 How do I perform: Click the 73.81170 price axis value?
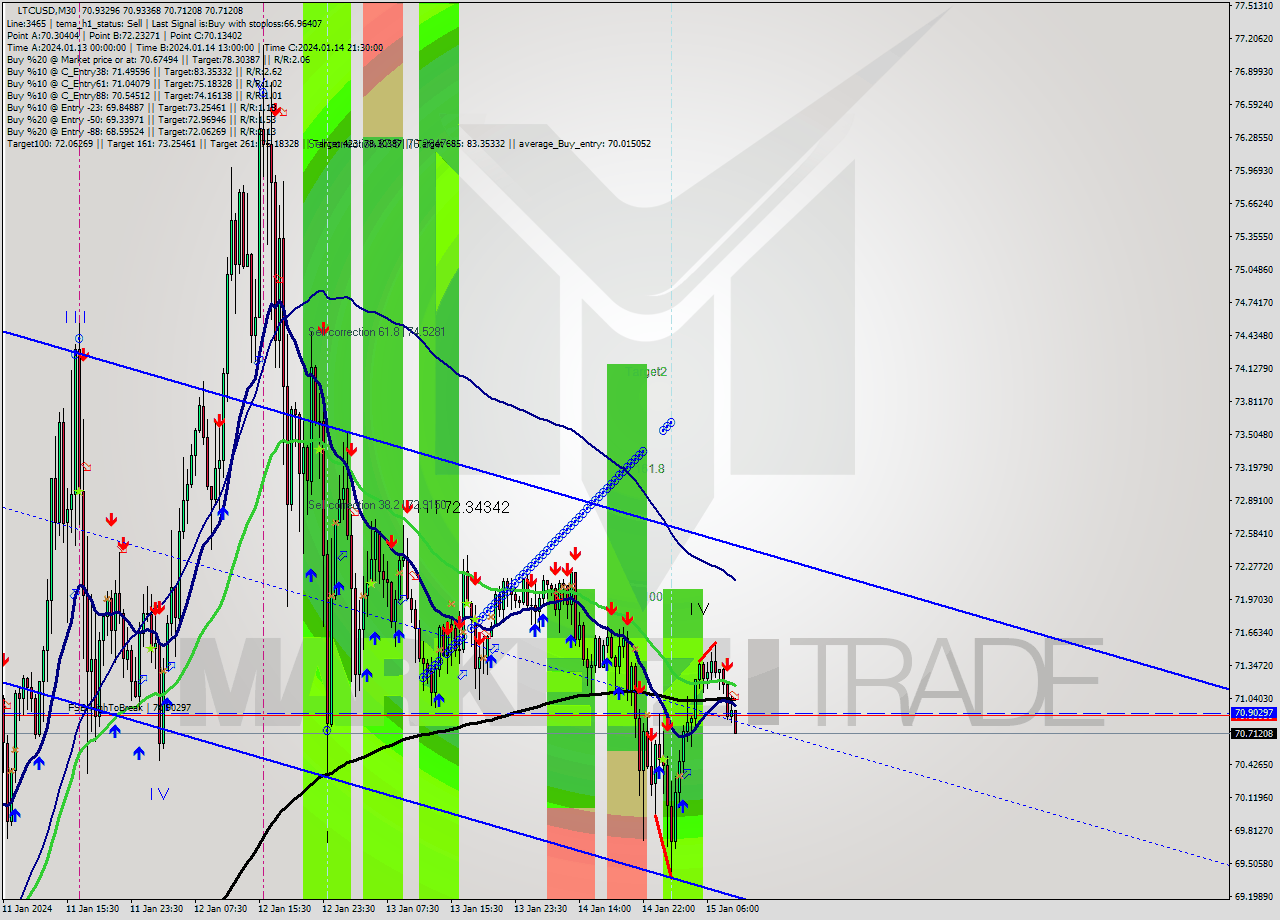point(1254,402)
